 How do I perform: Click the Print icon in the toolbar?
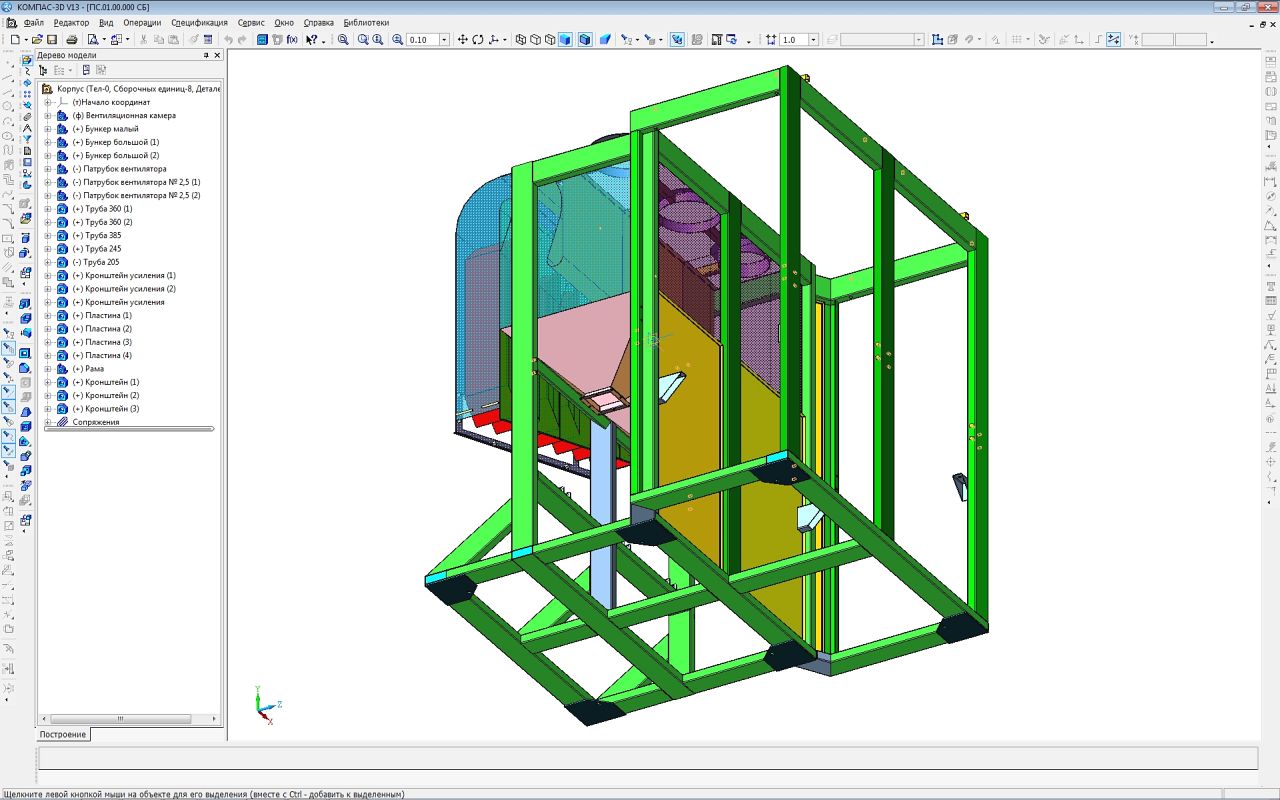click(72, 40)
